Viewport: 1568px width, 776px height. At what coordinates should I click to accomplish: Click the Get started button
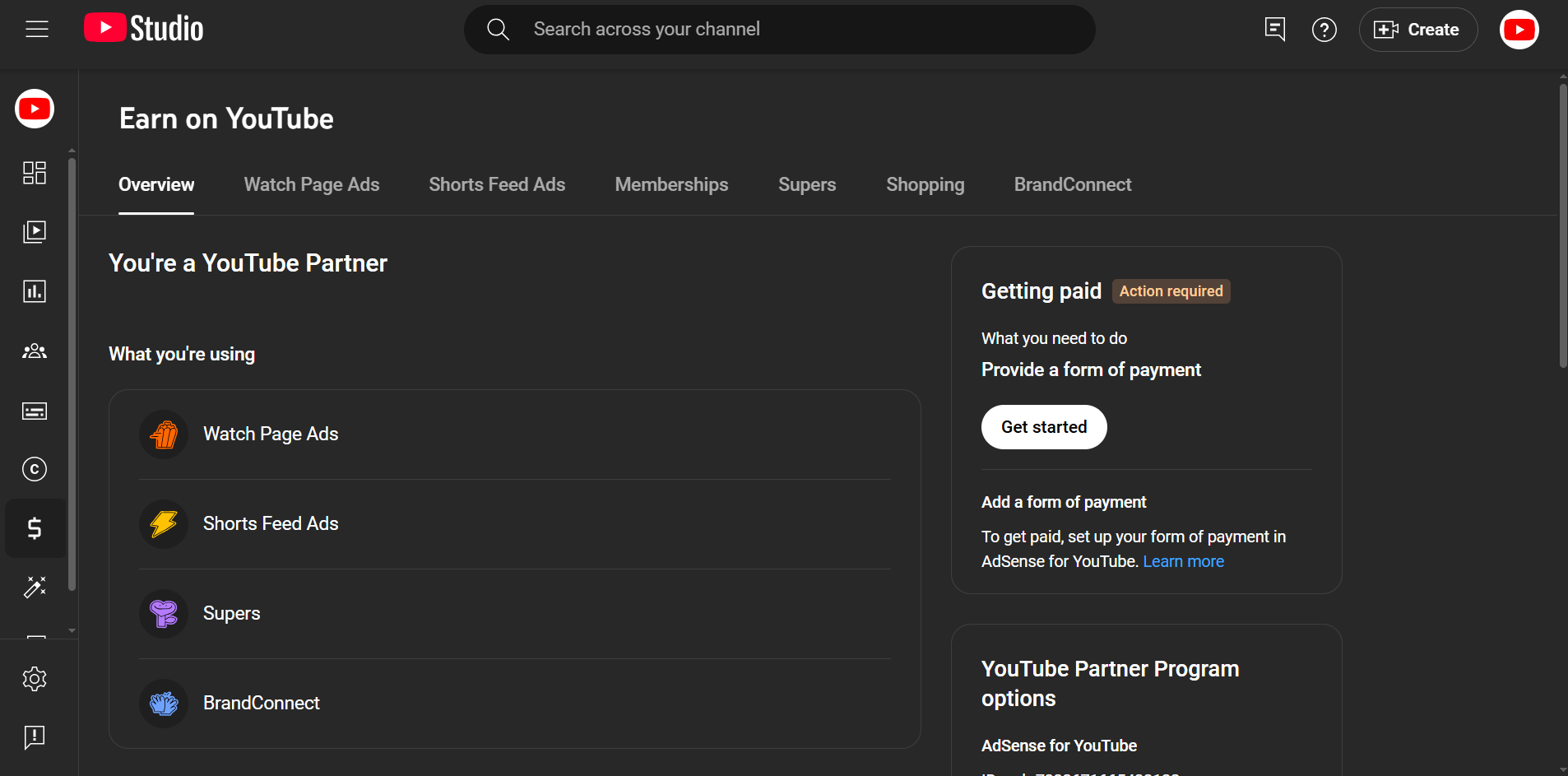click(x=1044, y=427)
